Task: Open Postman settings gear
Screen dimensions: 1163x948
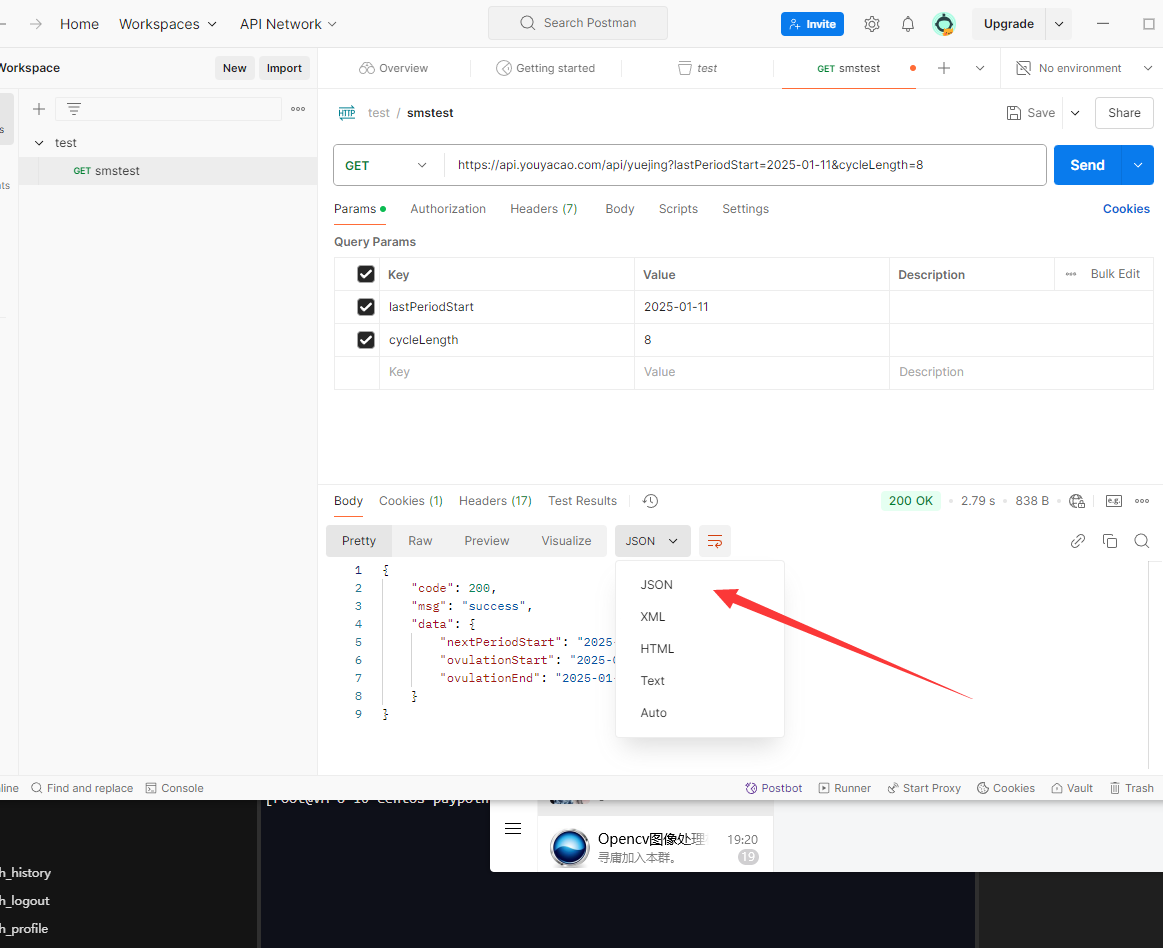Action: tap(872, 24)
